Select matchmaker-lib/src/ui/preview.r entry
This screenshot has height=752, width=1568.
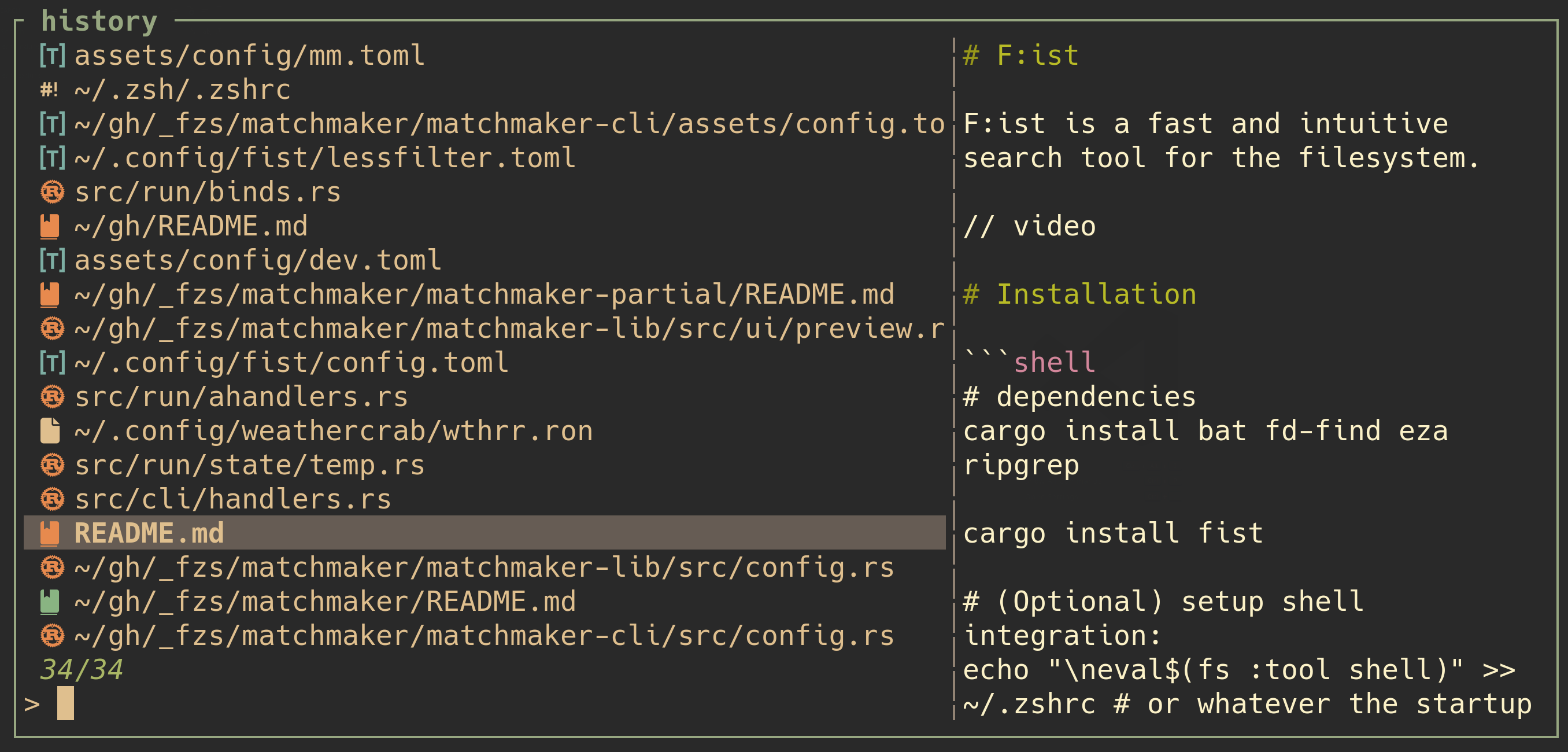pyautogui.click(x=485, y=328)
